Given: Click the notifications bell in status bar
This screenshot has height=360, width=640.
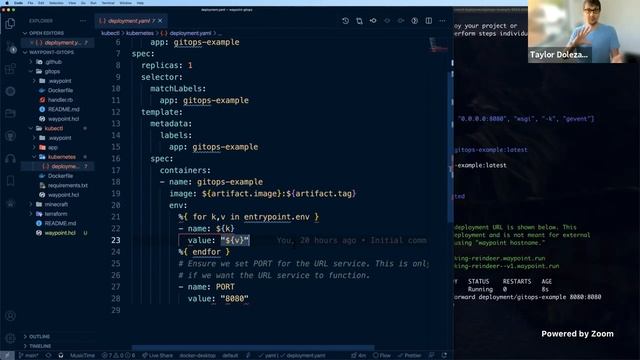Looking at the screenshot, I should coord(444,356).
